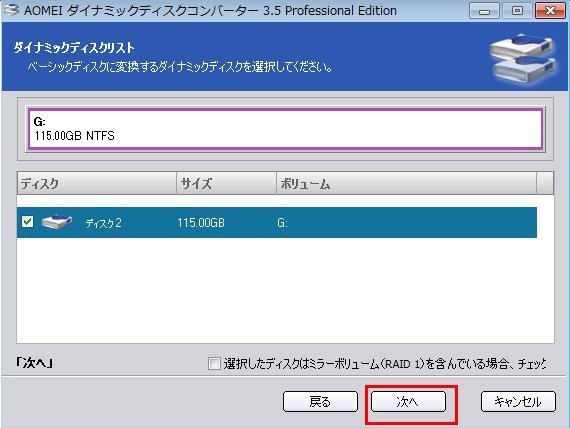Close the AOMEI converter window
The height and width of the screenshot is (428, 570).
click(550, 11)
